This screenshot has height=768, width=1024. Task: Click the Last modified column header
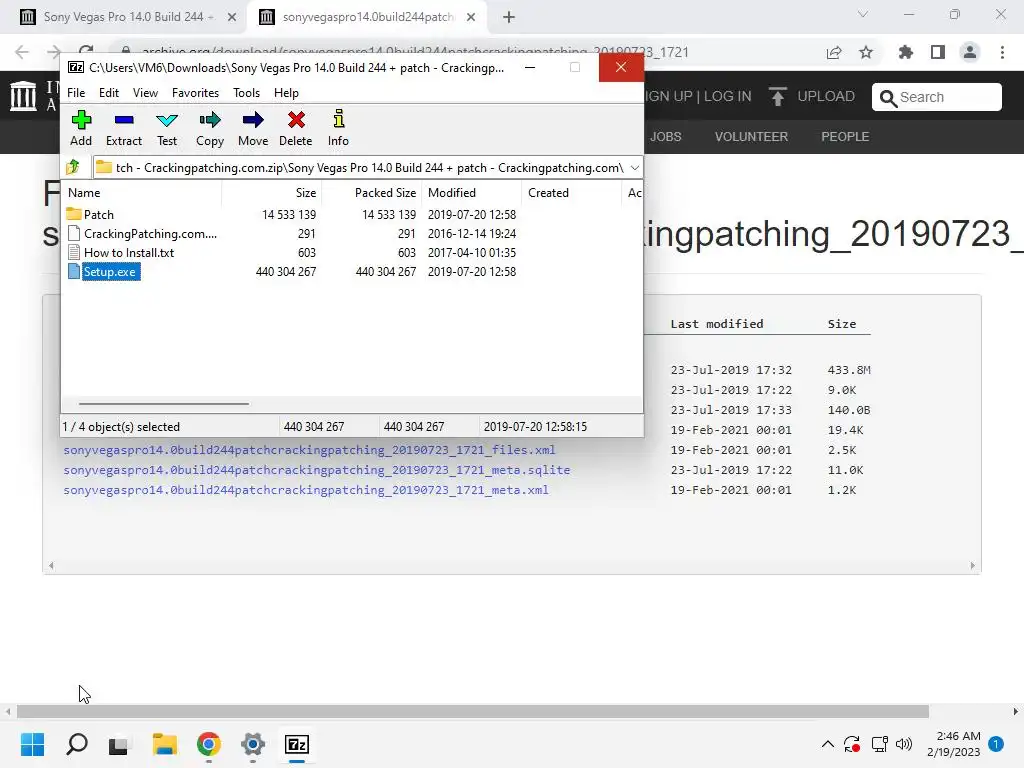tap(716, 324)
